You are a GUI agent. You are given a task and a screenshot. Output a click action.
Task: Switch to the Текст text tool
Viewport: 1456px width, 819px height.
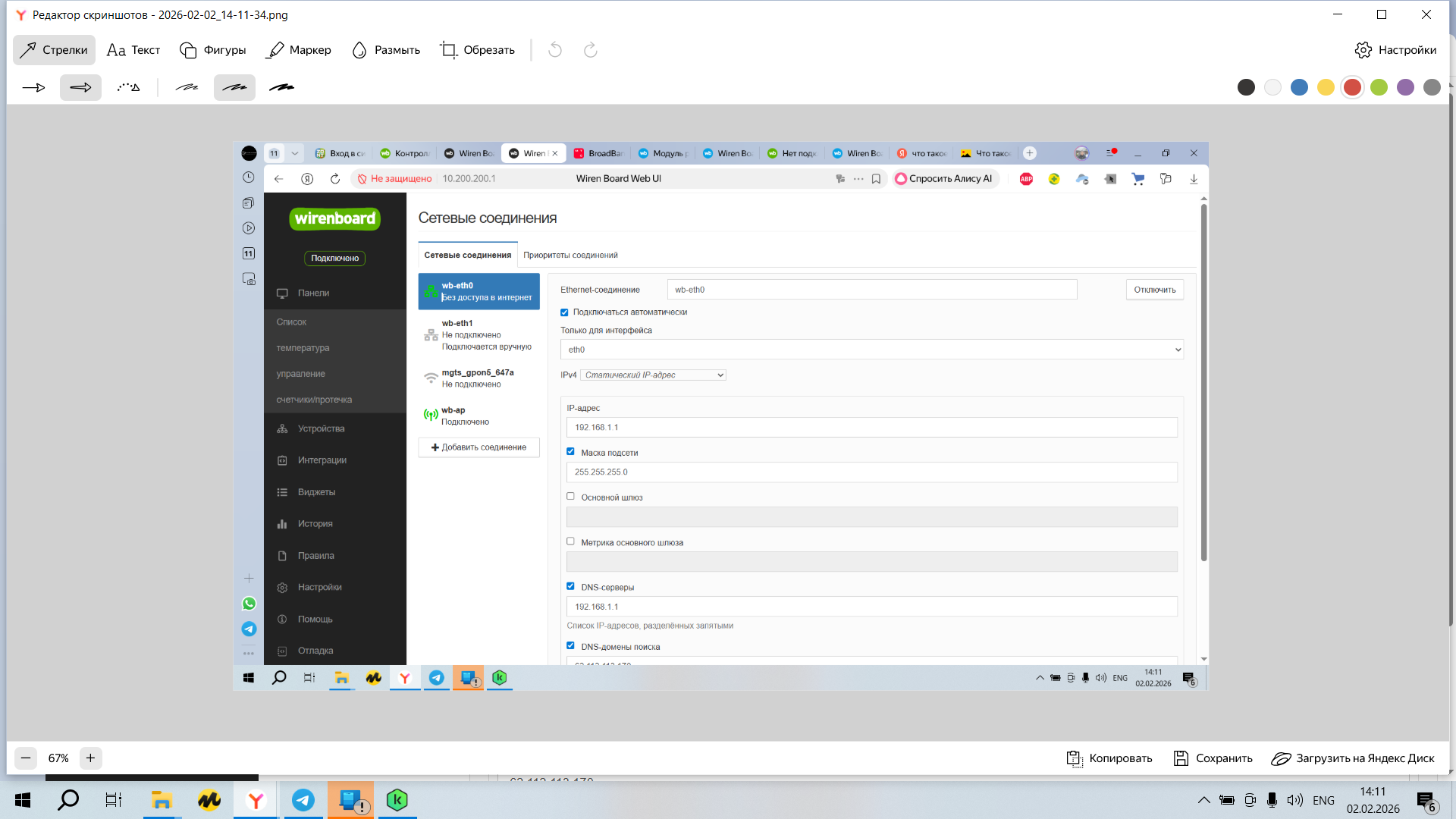click(x=133, y=50)
